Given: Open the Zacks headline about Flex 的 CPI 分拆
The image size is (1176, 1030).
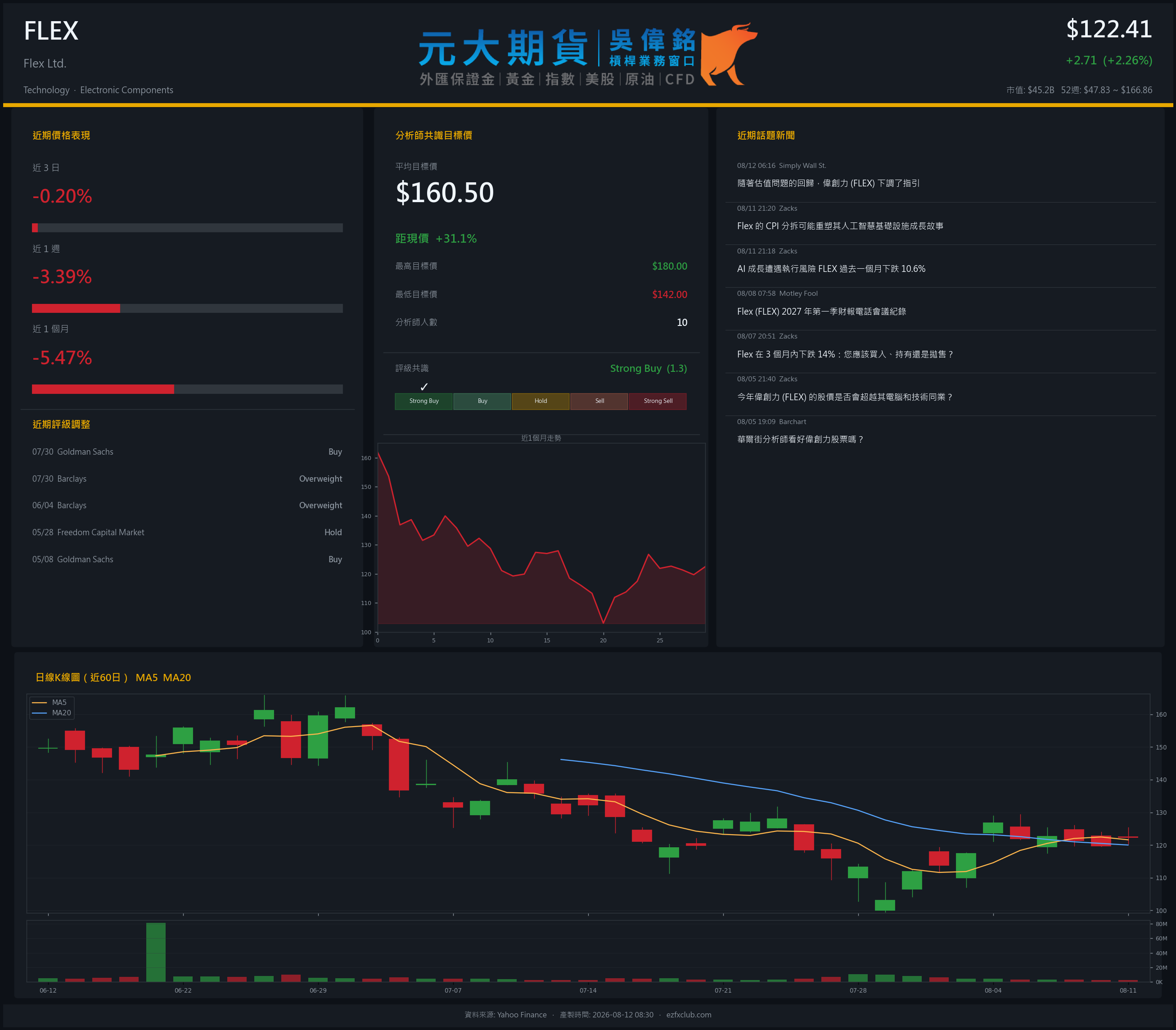Looking at the screenshot, I should tap(840, 226).
